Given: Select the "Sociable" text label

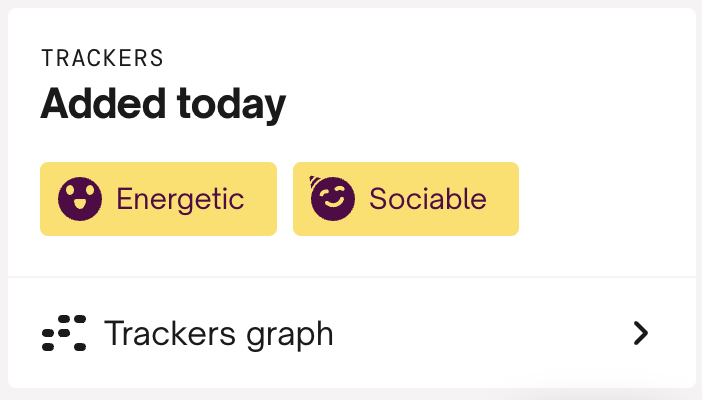Looking at the screenshot, I should pyautogui.click(x=427, y=199).
